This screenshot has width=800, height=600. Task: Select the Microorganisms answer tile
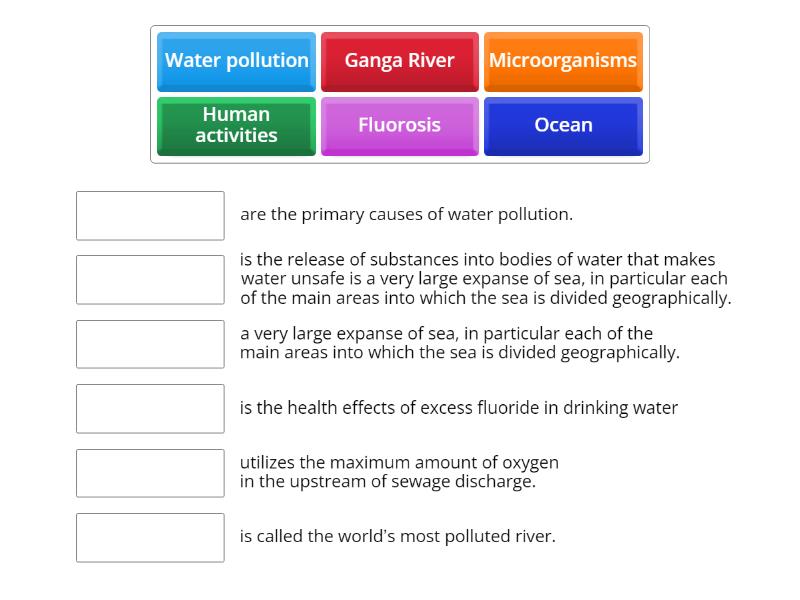click(563, 61)
